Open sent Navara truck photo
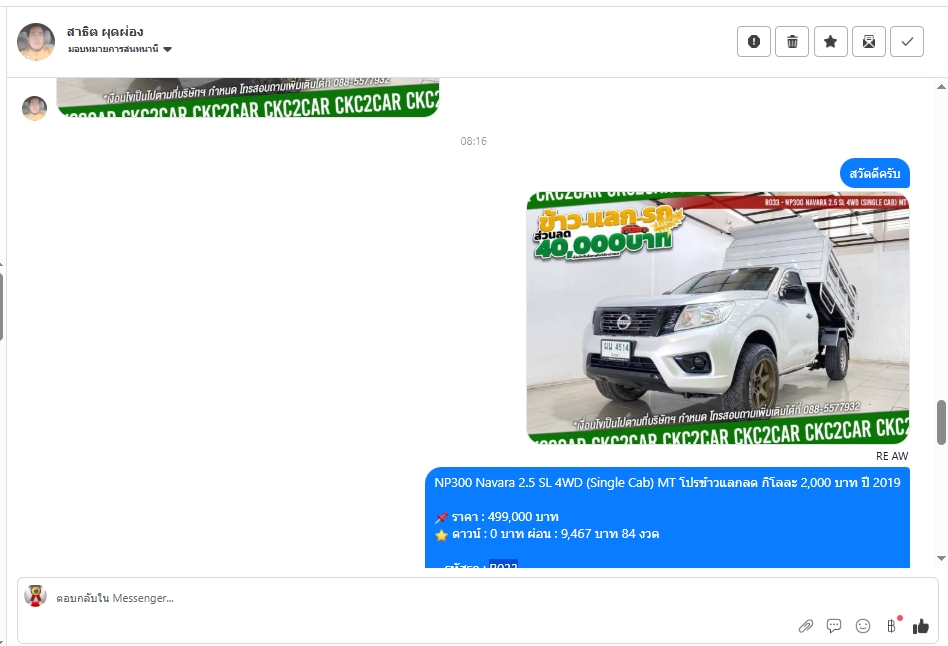 click(718, 318)
